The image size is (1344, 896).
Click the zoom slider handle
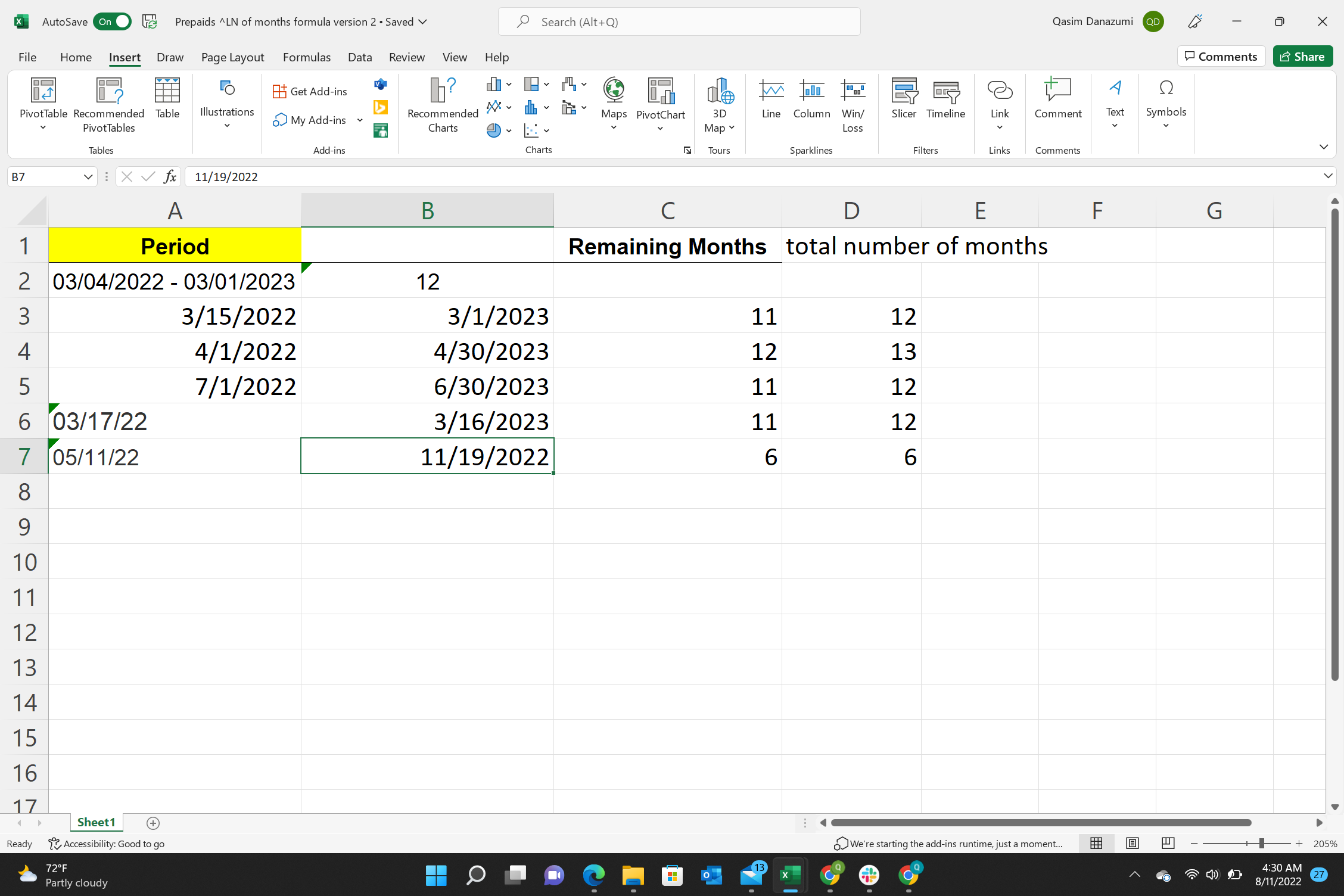pos(1261,844)
